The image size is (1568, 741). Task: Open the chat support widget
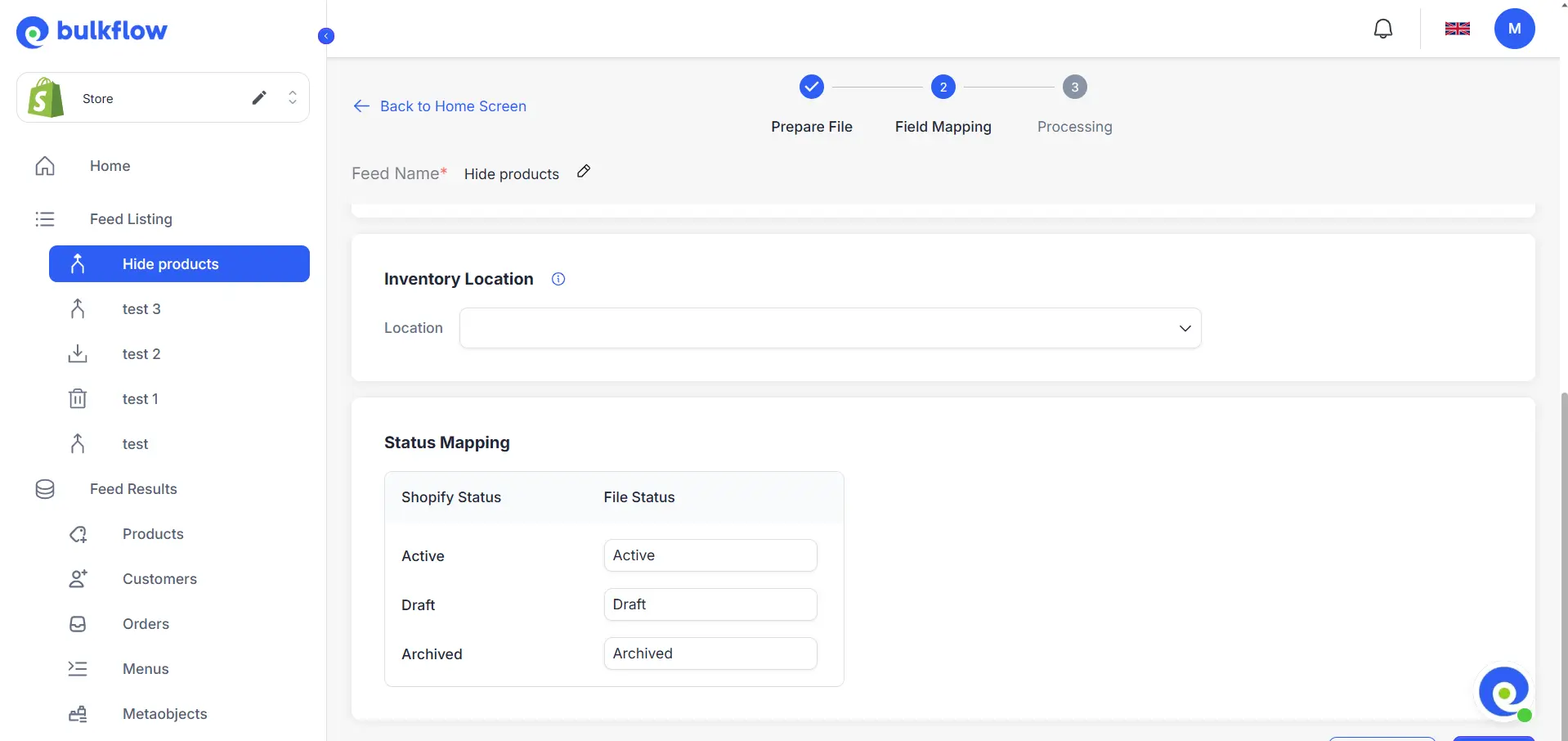(1505, 691)
